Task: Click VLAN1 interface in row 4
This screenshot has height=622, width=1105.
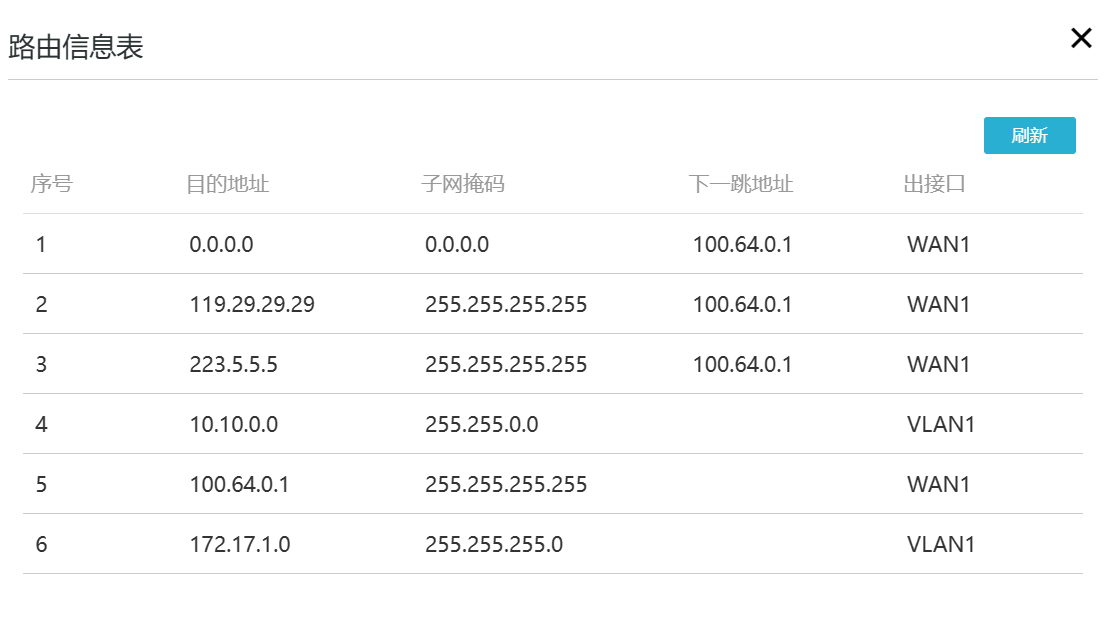Action: coord(941,424)
